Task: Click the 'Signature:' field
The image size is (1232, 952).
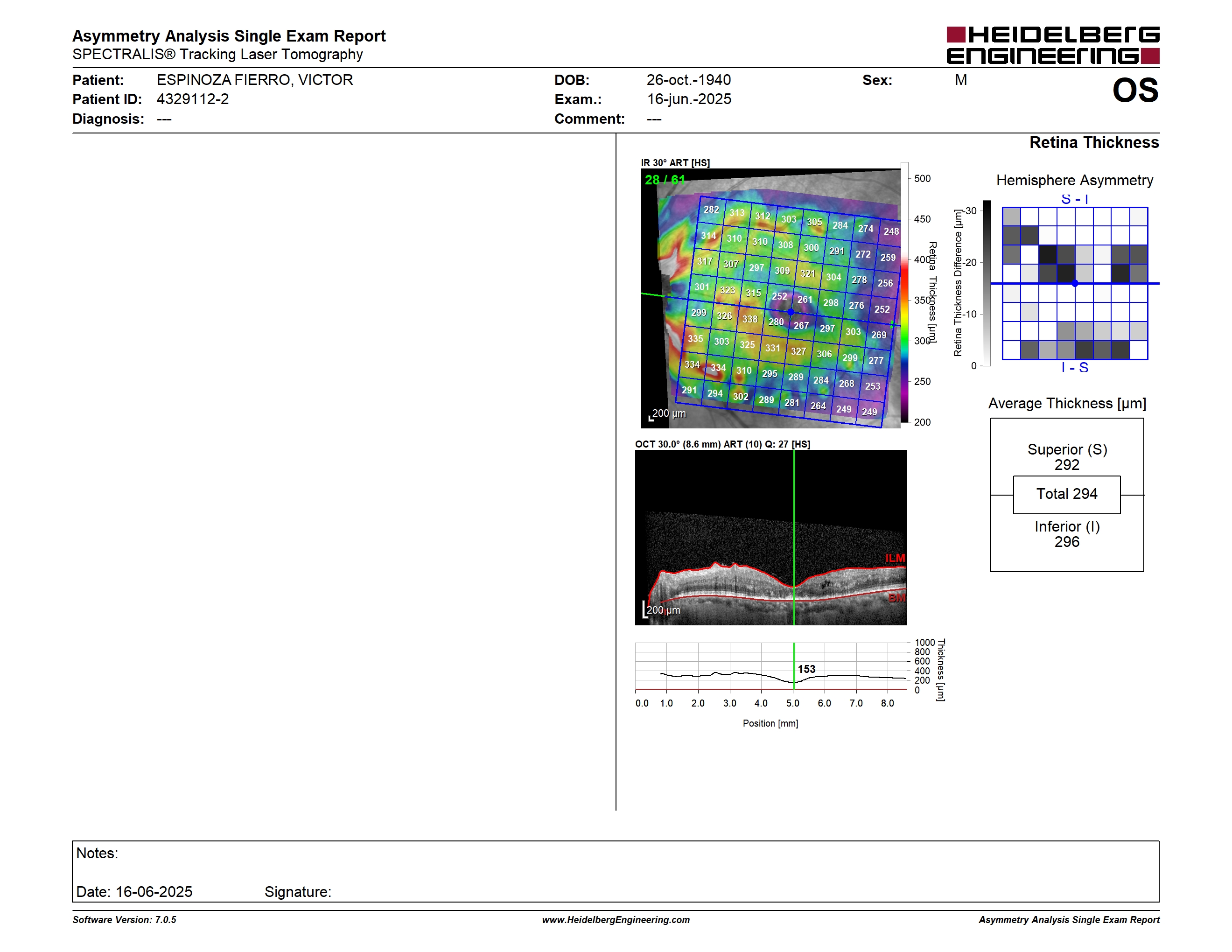Action: point(298,892)
